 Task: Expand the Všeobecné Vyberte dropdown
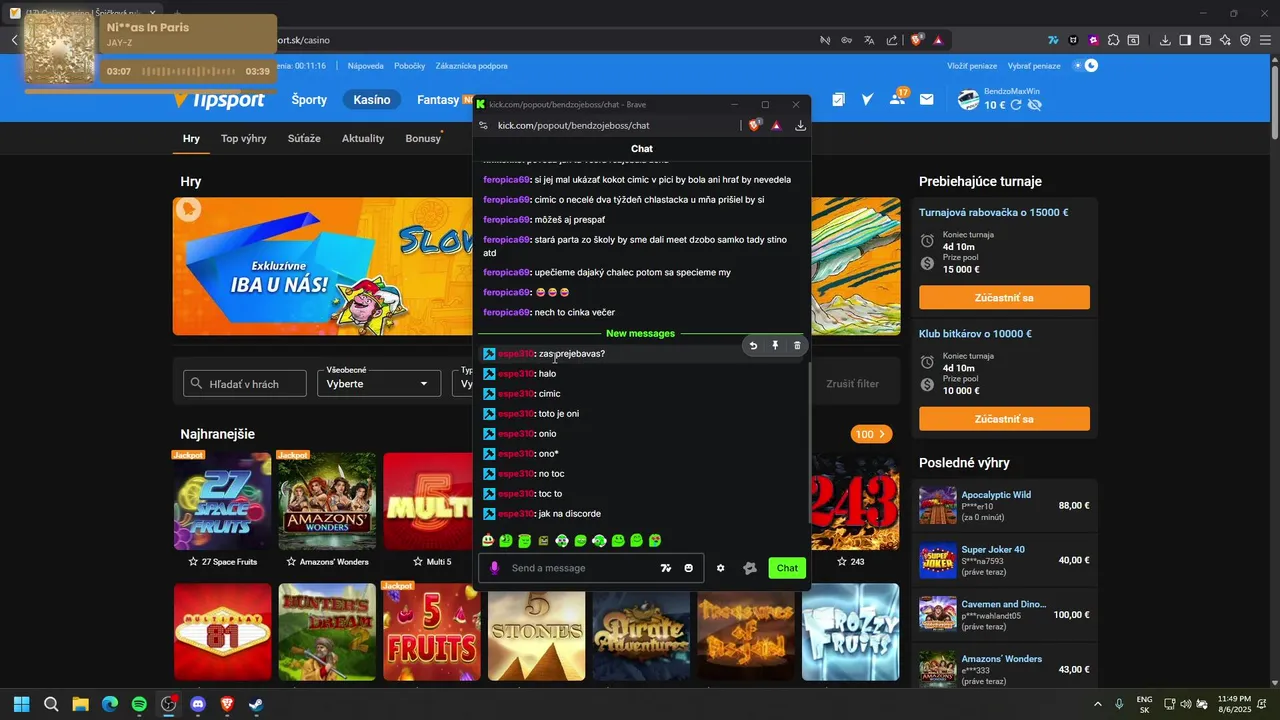click(379, 384)
